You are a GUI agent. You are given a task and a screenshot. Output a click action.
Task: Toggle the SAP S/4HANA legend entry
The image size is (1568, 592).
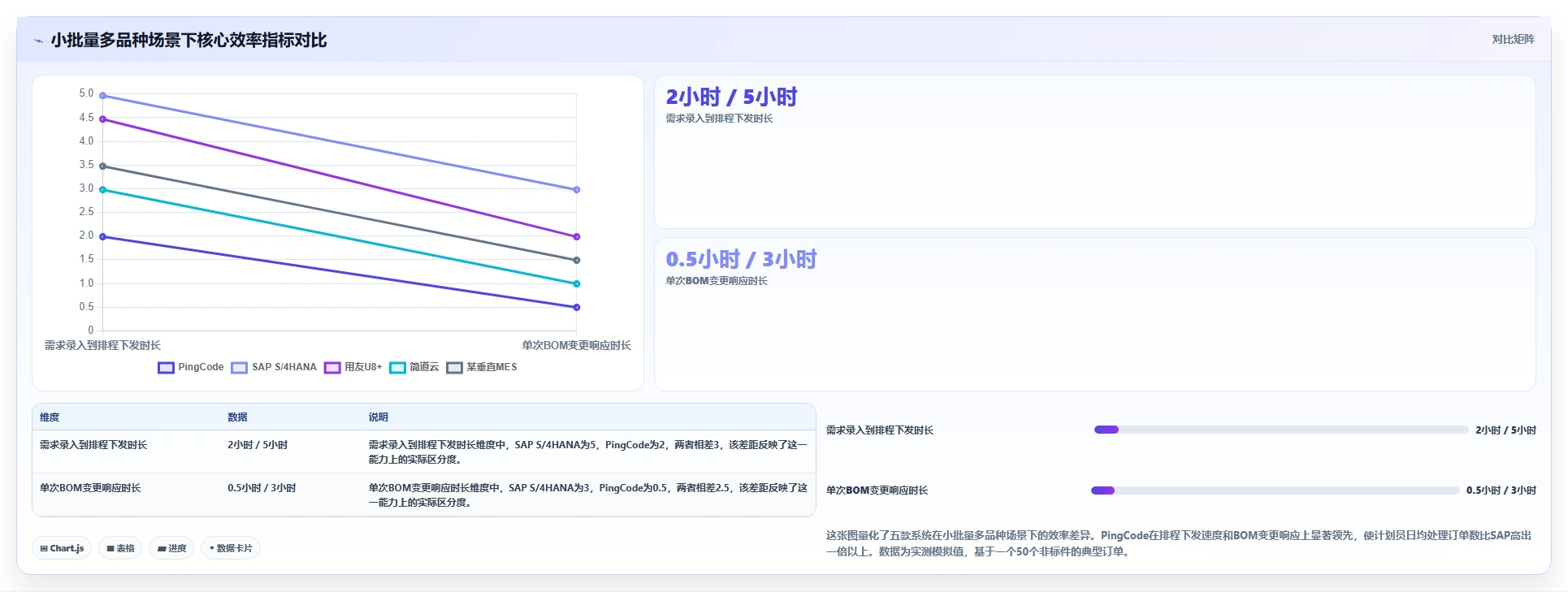click(x=274, y=367)
